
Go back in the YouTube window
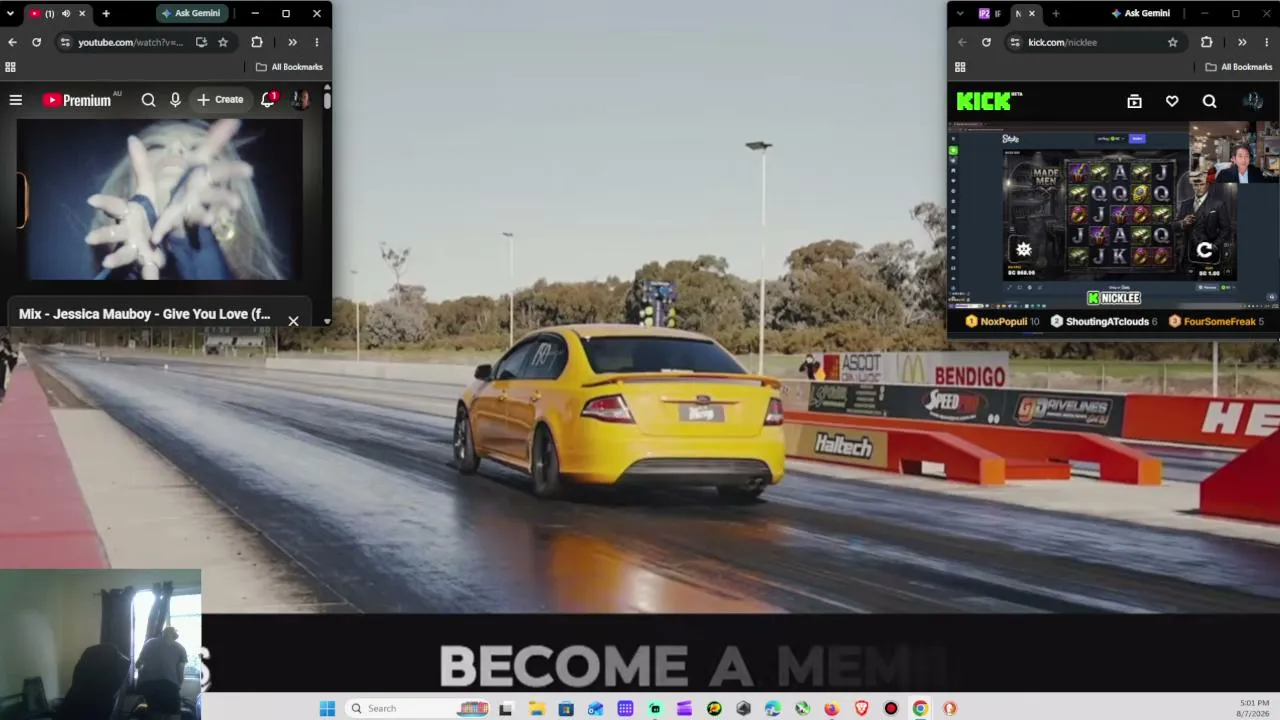[x=12, y=42]
